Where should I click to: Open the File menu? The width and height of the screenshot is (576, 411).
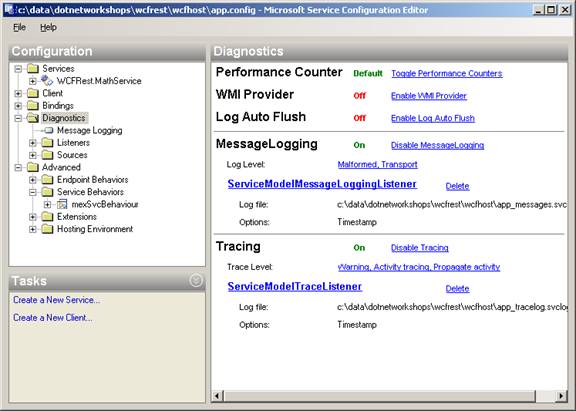click(x=19, y=27)
